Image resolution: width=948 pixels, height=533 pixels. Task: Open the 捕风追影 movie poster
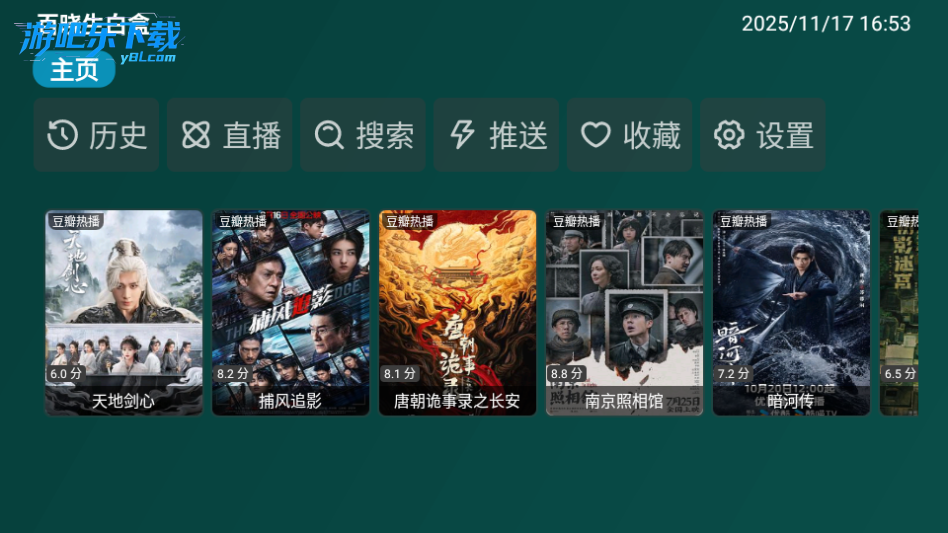(x=291, y=312)
